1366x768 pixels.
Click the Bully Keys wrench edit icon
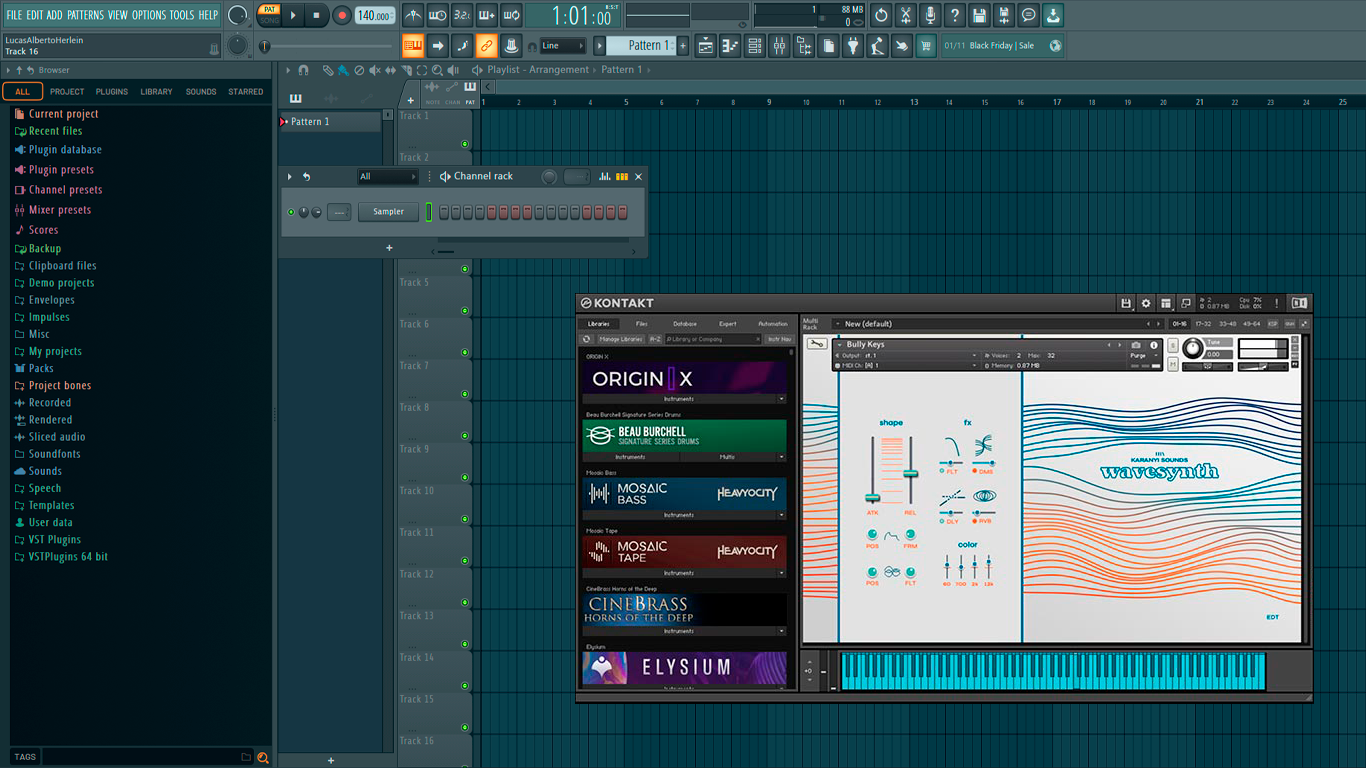pos(817,344)
